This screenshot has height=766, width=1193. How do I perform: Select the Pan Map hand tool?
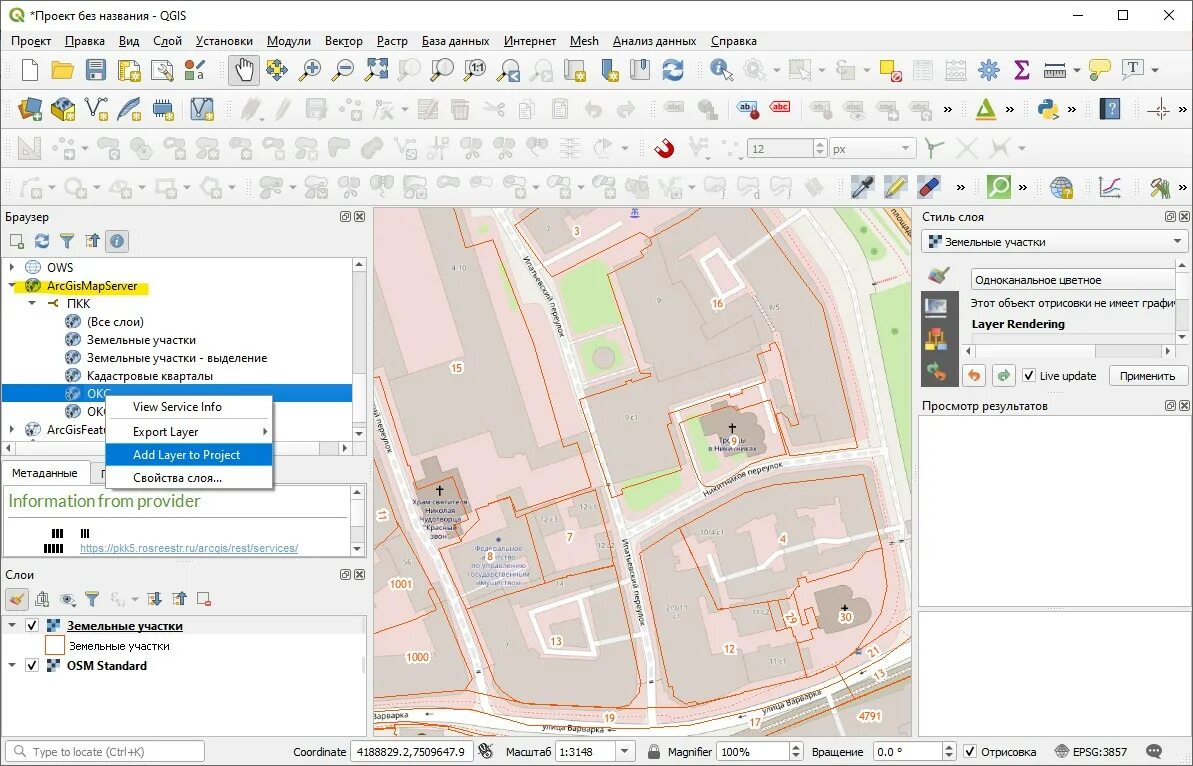(243, 70)
